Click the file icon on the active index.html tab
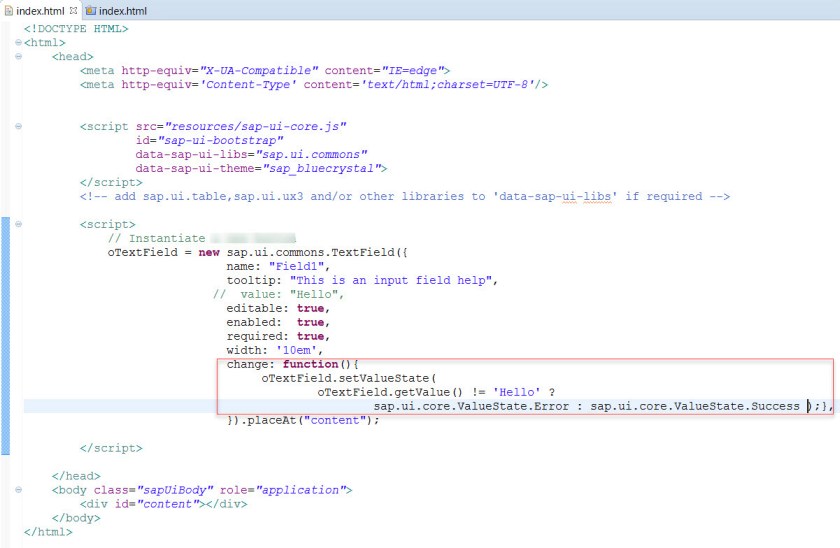The width and height of the screenshot is (840, 548). pos(9,10)
